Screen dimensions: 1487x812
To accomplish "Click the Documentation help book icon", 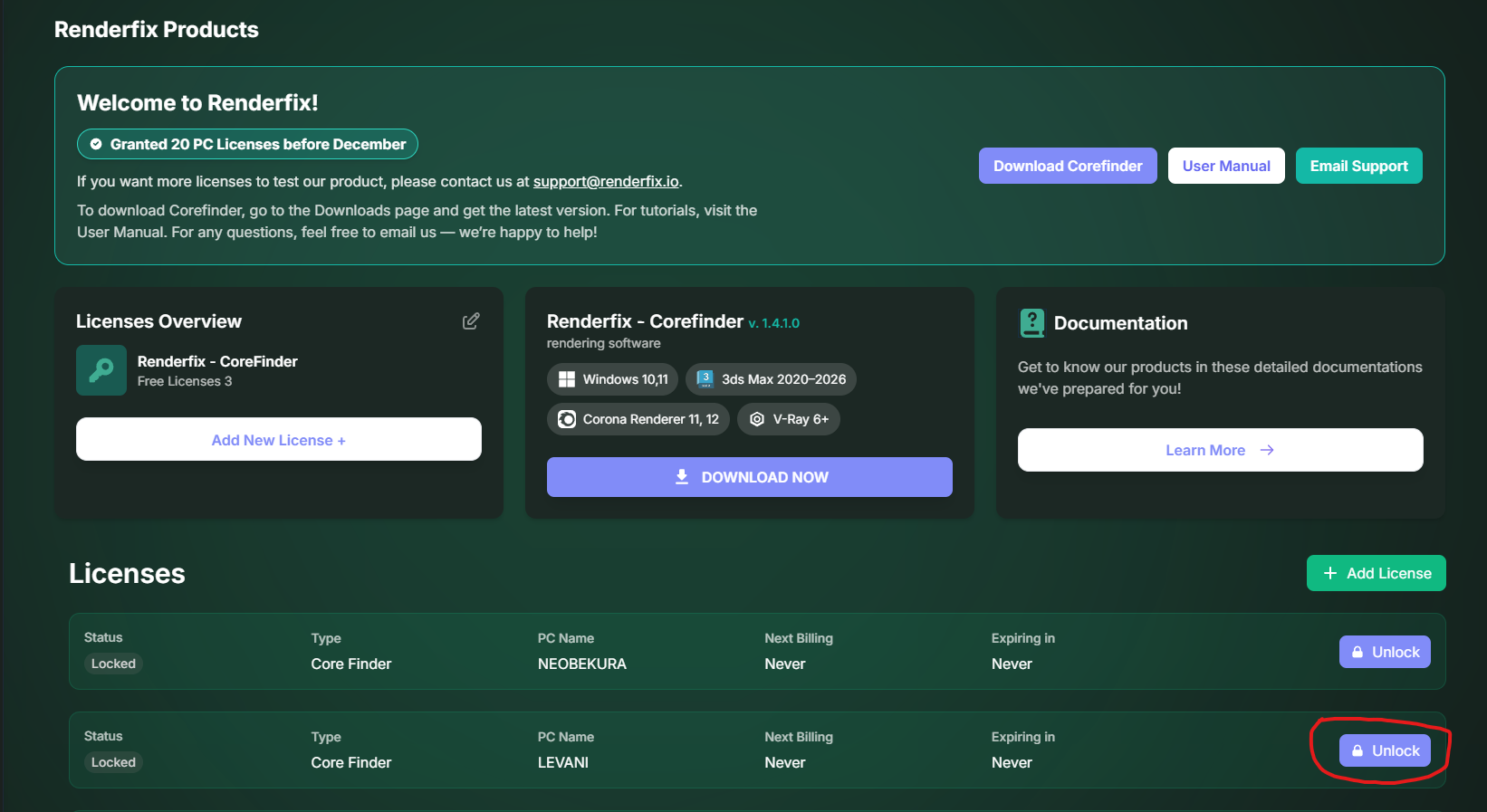I will 1031,323.
